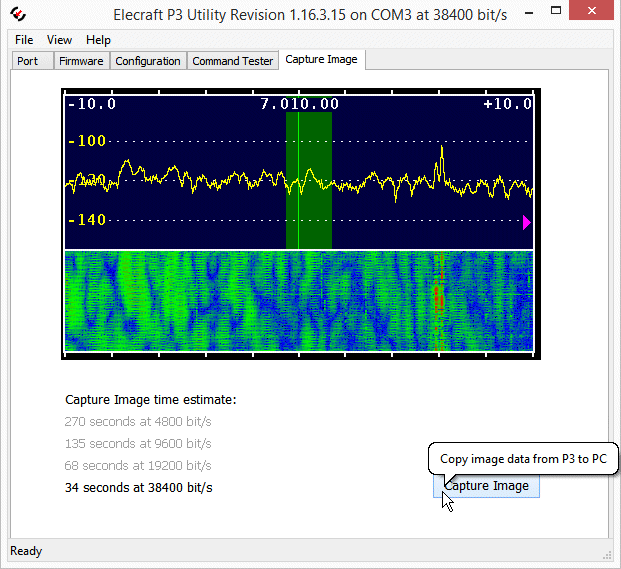Open the View menu
The image size is (621, 569).
click(59, 40)
